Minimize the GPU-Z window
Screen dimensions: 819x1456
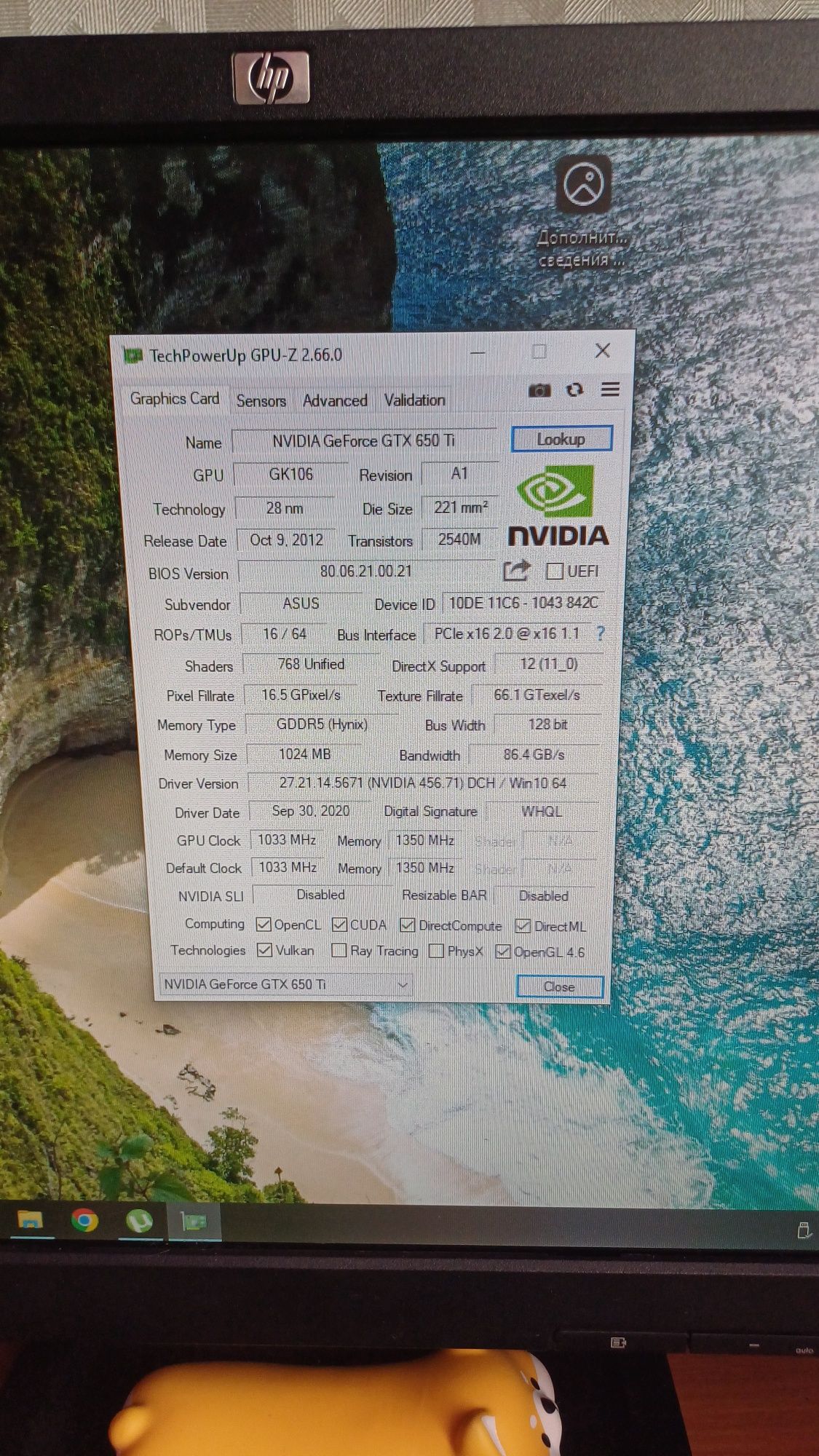click(x=478, y=352)
